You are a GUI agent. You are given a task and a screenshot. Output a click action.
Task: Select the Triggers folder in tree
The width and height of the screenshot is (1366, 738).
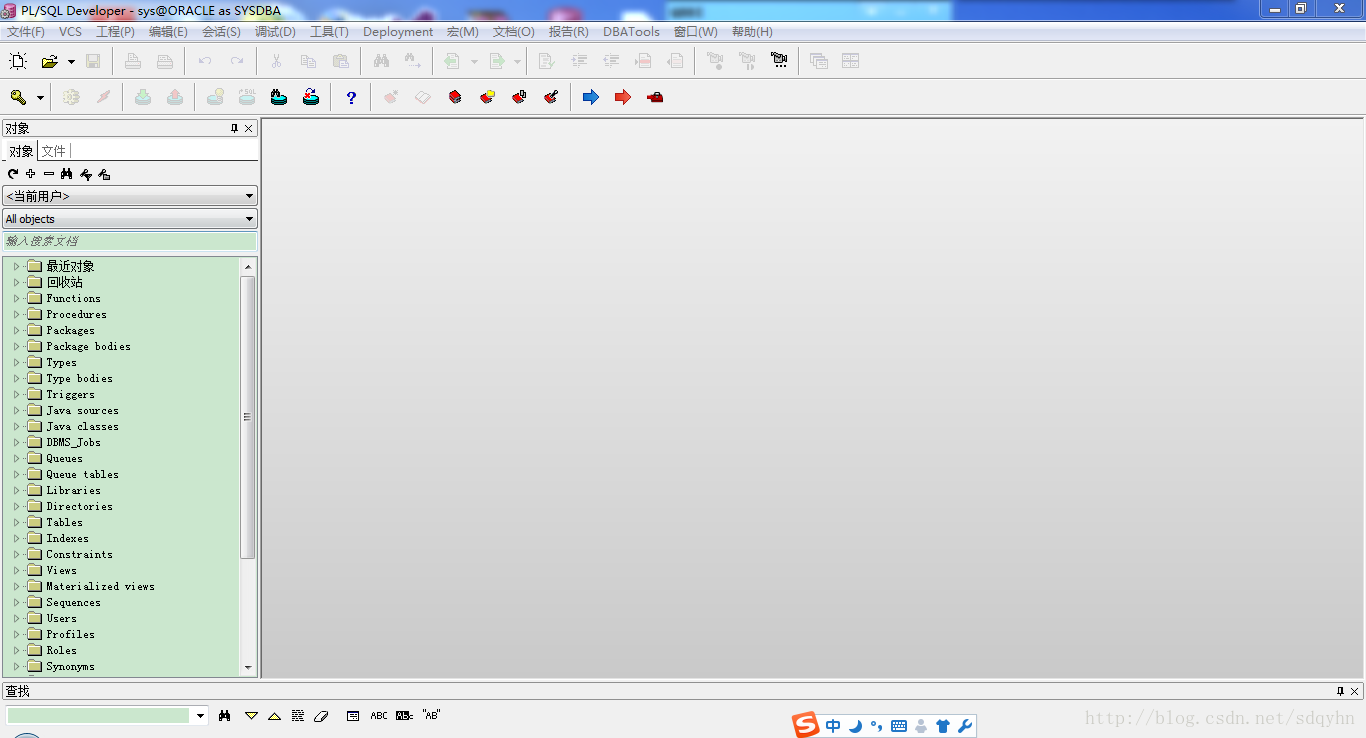70,394
